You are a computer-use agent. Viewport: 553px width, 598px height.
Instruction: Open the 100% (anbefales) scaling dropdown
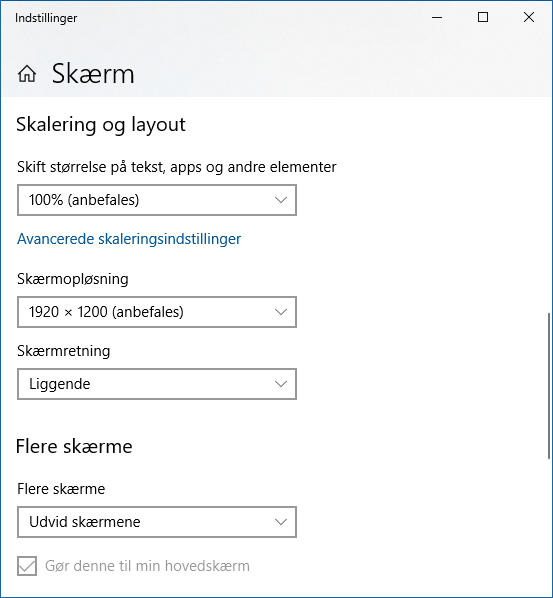coord(157,200)
